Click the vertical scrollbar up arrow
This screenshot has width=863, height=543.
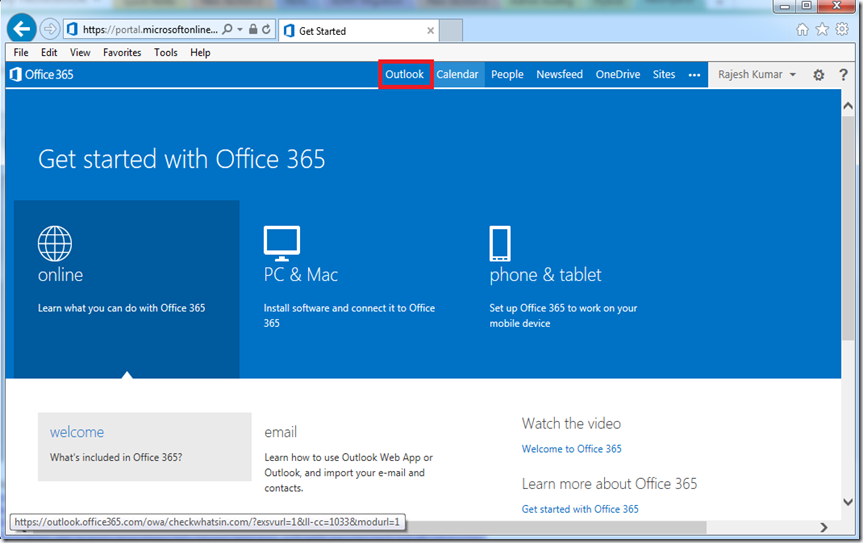coord(848,106)
